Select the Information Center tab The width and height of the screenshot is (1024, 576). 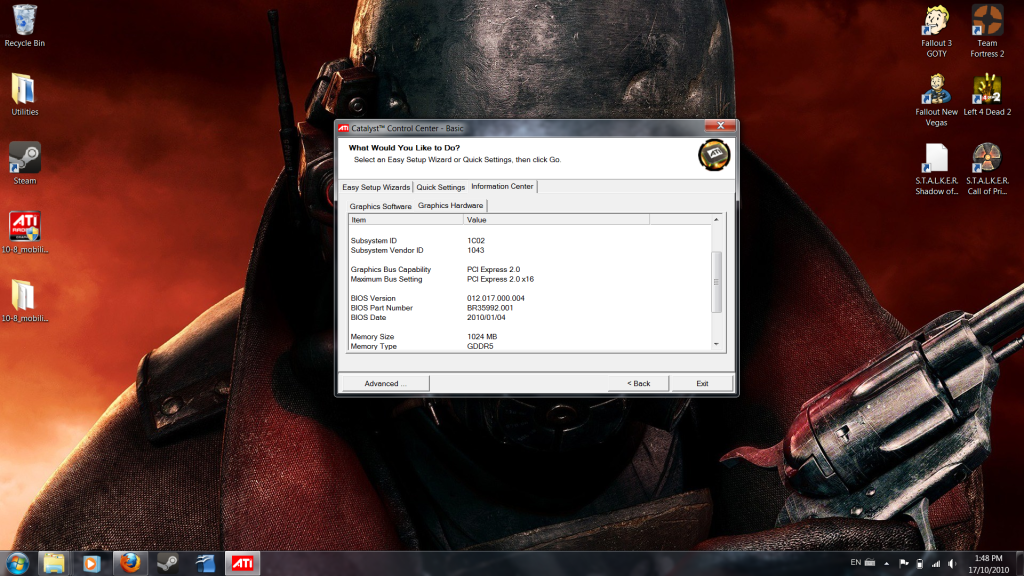tap(502, 186)
